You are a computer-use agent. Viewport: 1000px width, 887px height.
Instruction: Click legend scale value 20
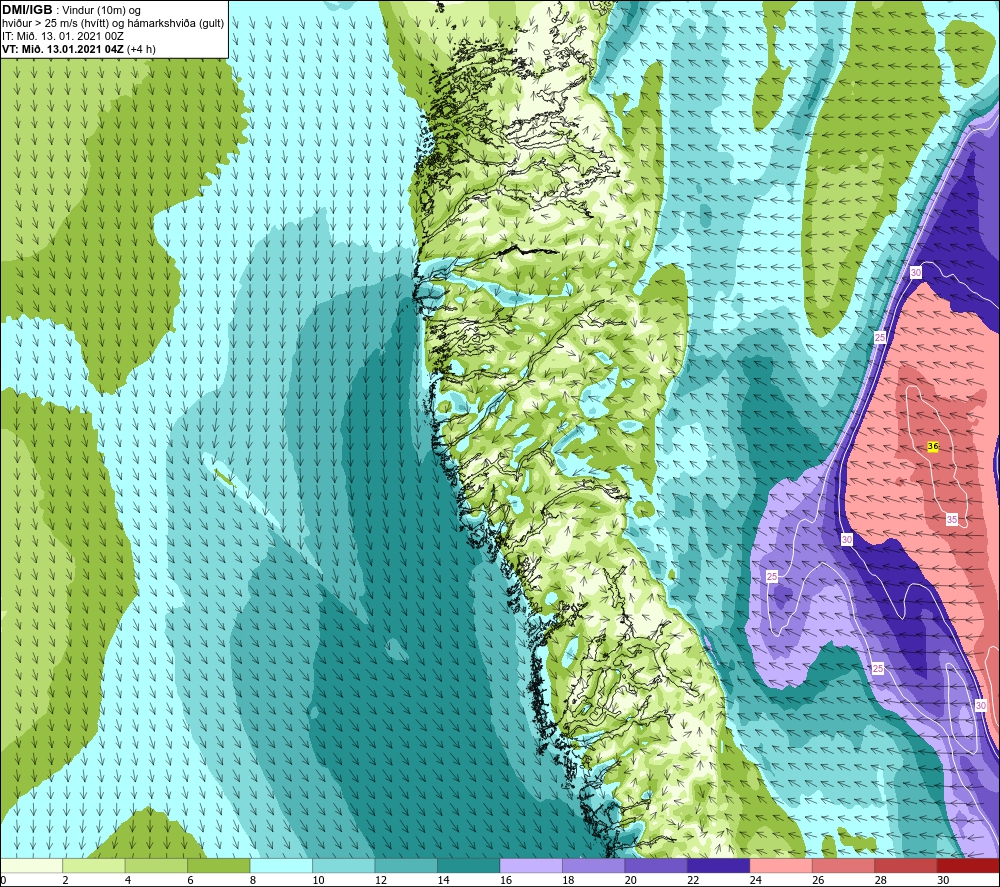[631, 880]
